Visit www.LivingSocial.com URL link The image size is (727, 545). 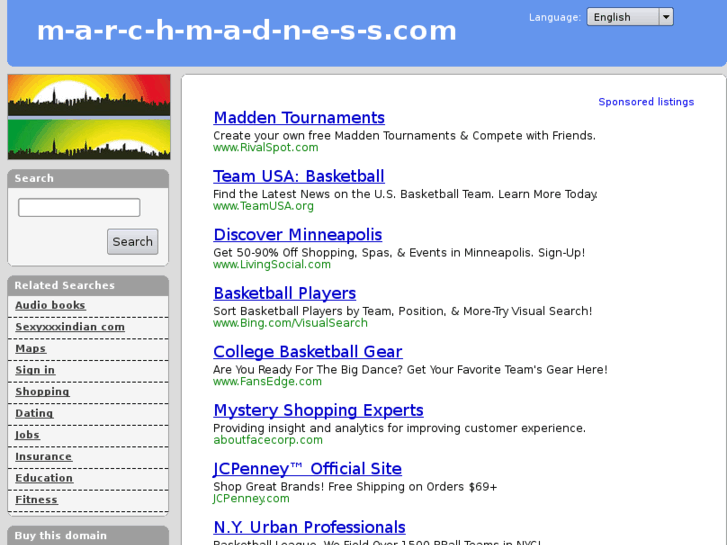click(272, 264)
